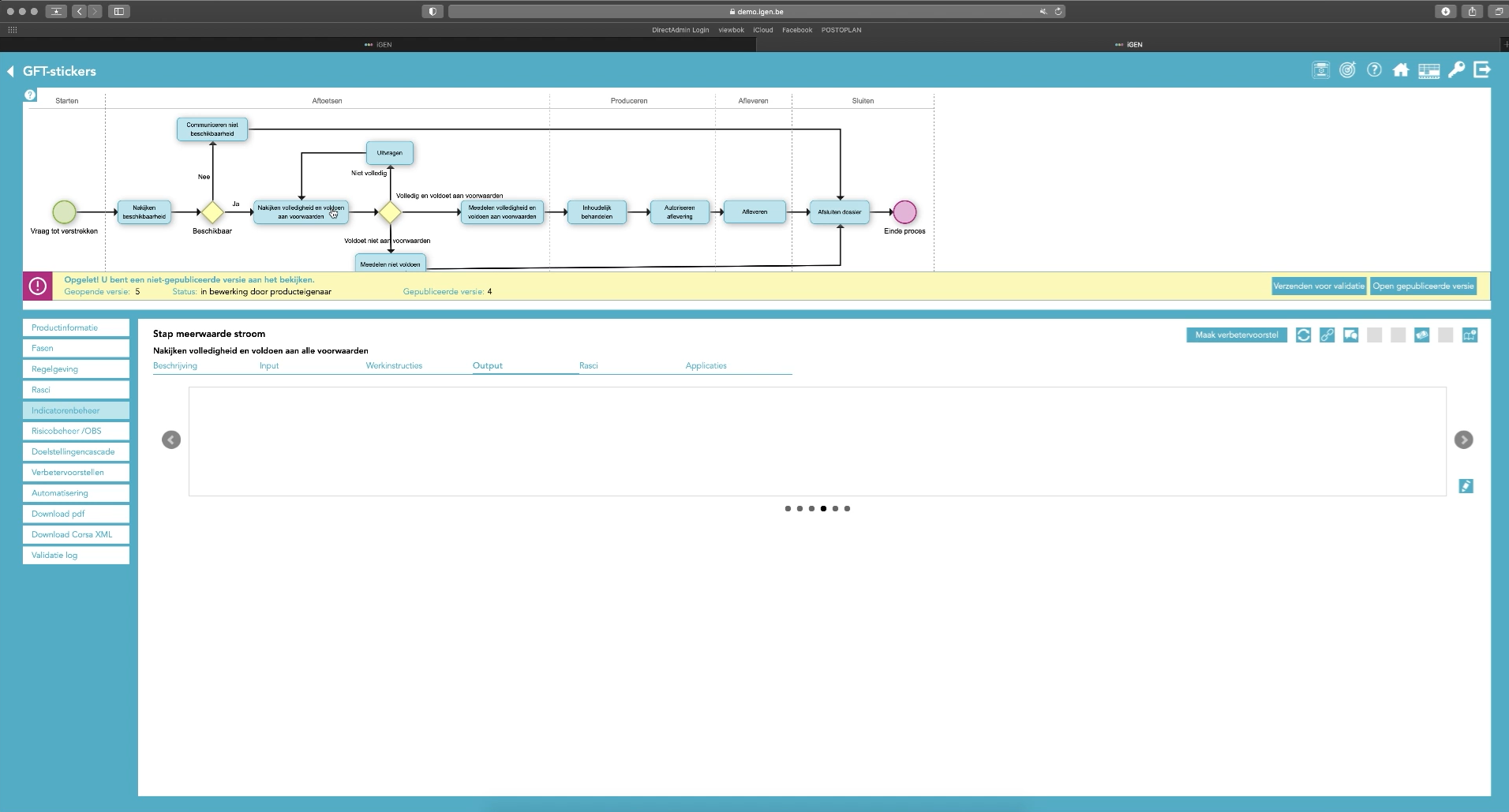Open Doelstellingencascade in the sidebar

76,451
